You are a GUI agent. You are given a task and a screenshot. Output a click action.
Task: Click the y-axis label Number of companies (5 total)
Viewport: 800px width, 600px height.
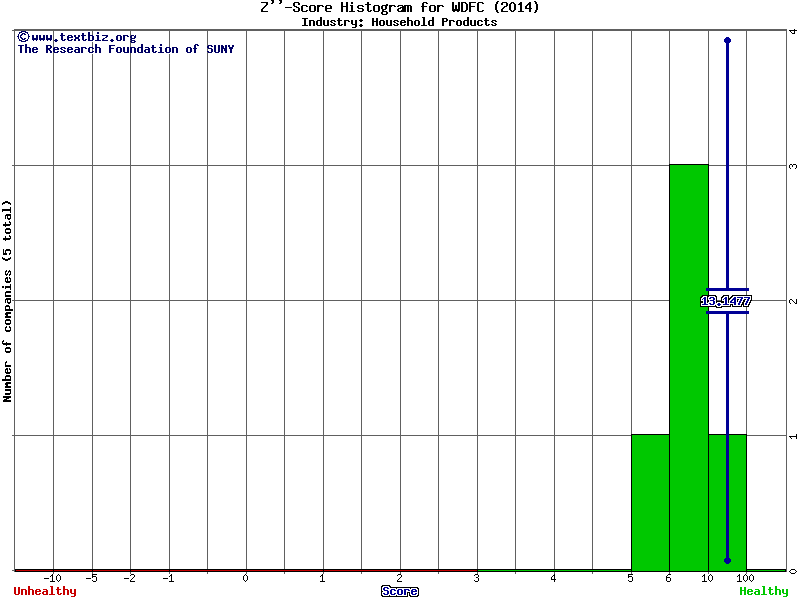click(x=7, y=301)
